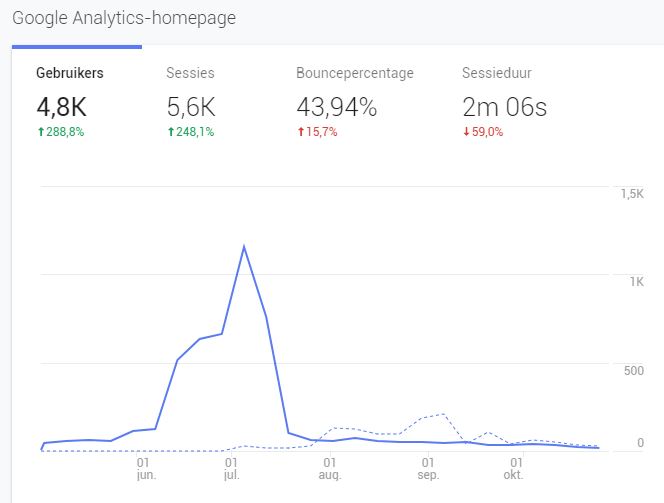Click the 01 okt. axis label
This screenshot has height=503, width=664.
coord(514,468)
